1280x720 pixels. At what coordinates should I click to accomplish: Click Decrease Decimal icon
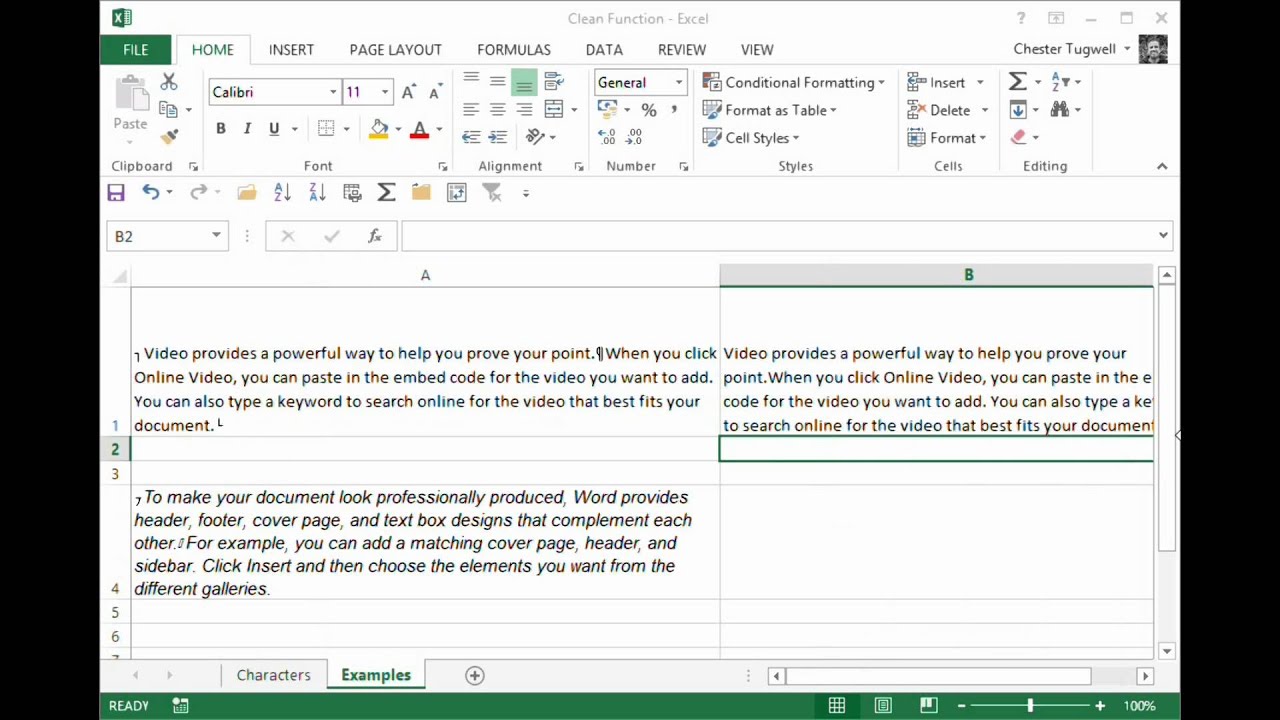point(634,136)
